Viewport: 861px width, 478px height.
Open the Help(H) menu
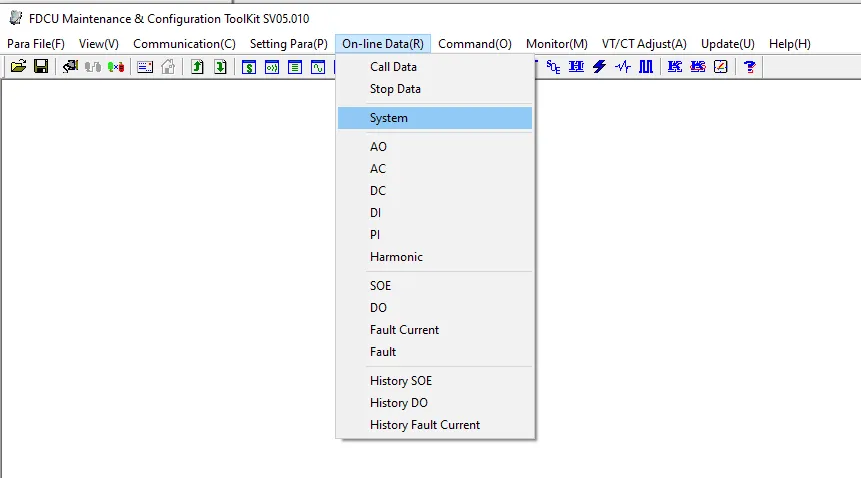[x=790, y=44]
